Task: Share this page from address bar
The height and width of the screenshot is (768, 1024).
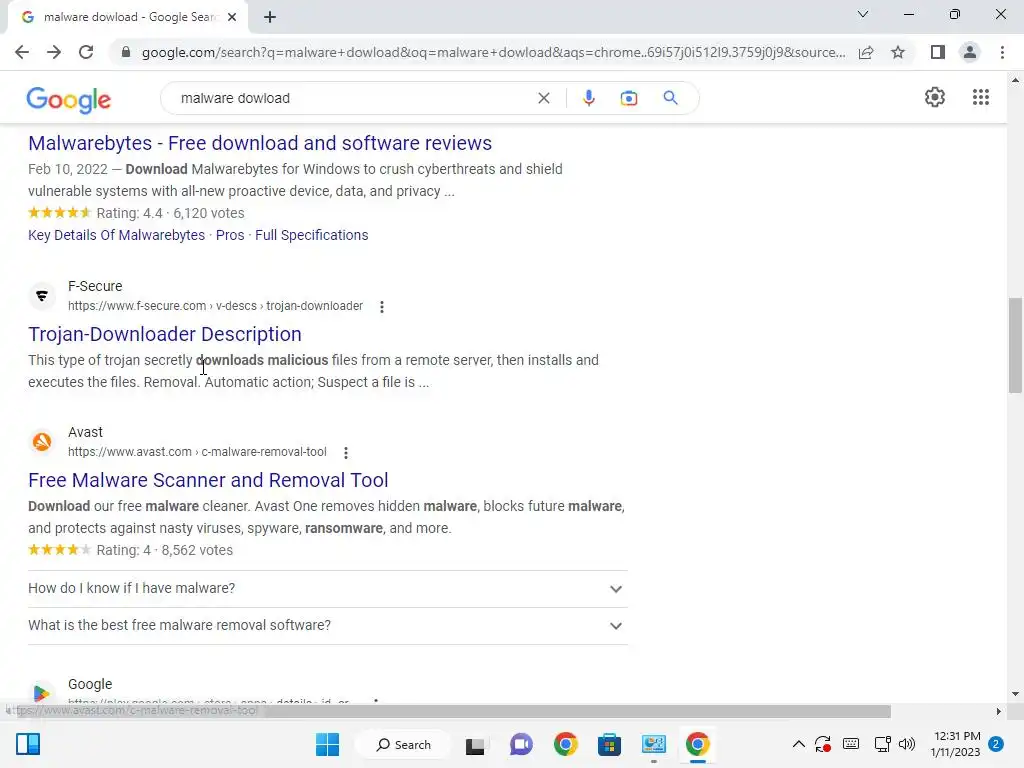Action: [866, 52]
